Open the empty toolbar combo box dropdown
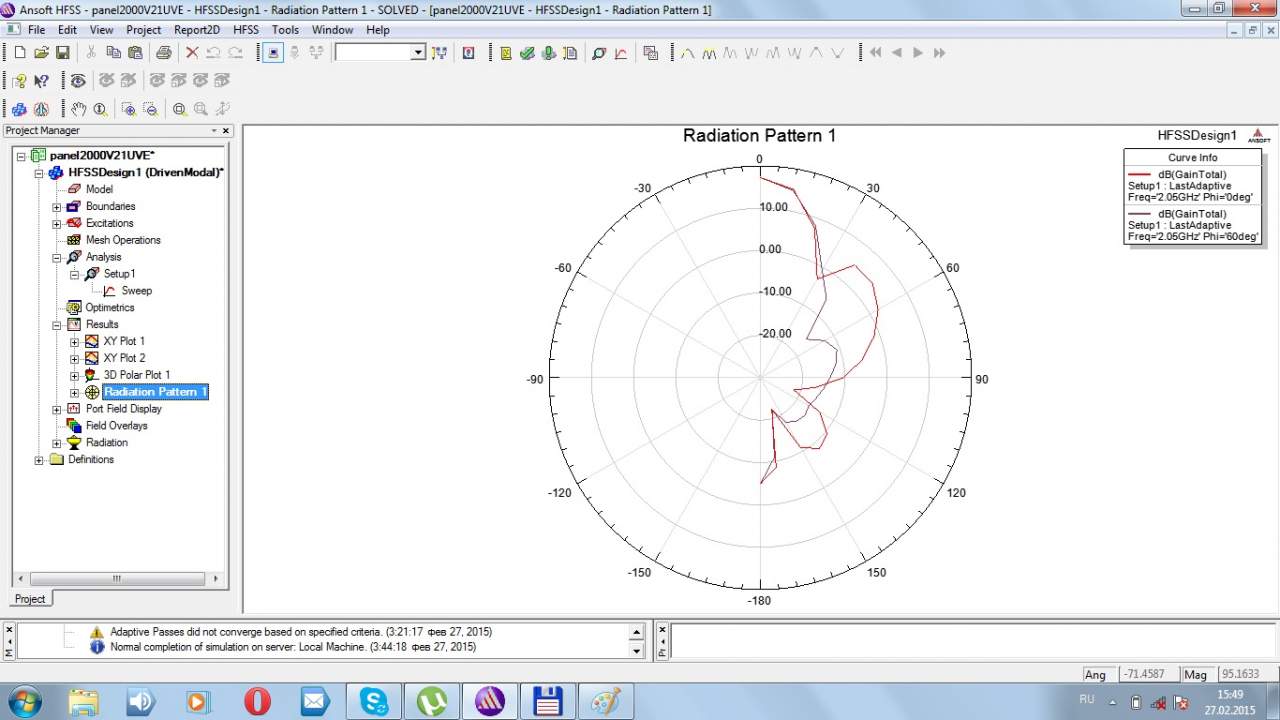The height and width of the screenshot is (720, 1280). click(418, 53)
